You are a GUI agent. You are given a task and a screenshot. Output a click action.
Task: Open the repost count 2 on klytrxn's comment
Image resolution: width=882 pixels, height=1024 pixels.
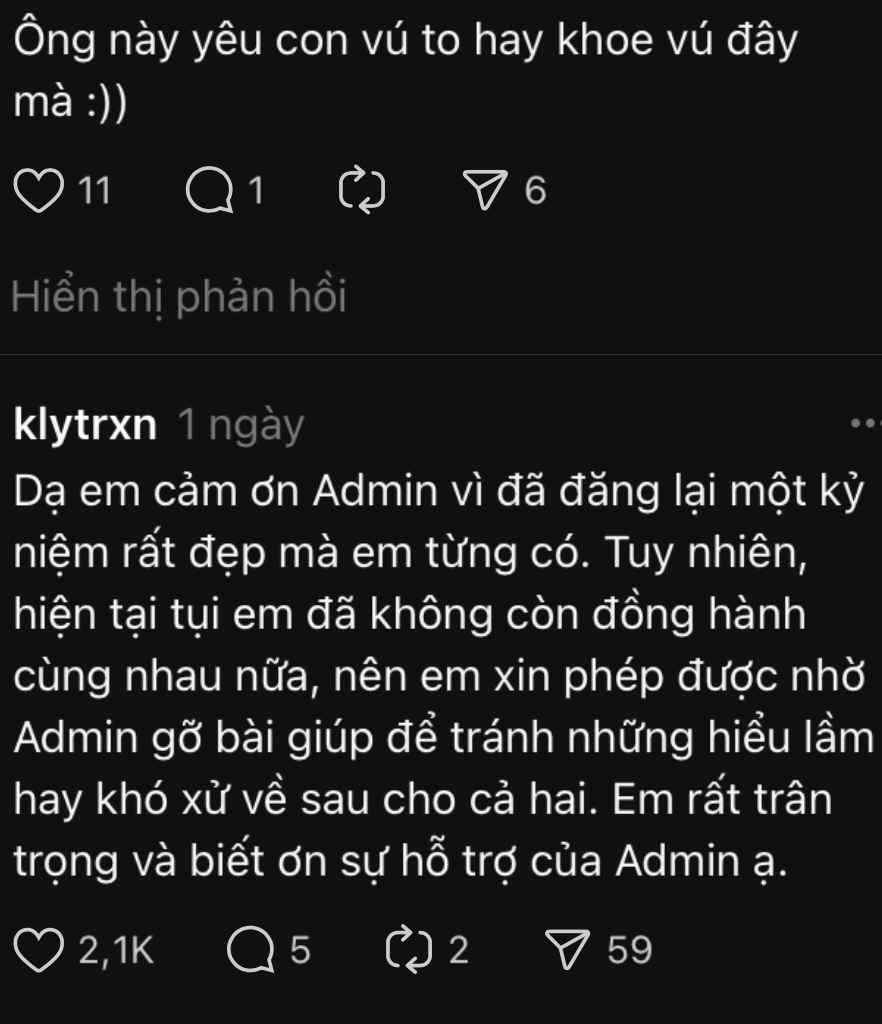pyautogui.click(x=458, y=950)
